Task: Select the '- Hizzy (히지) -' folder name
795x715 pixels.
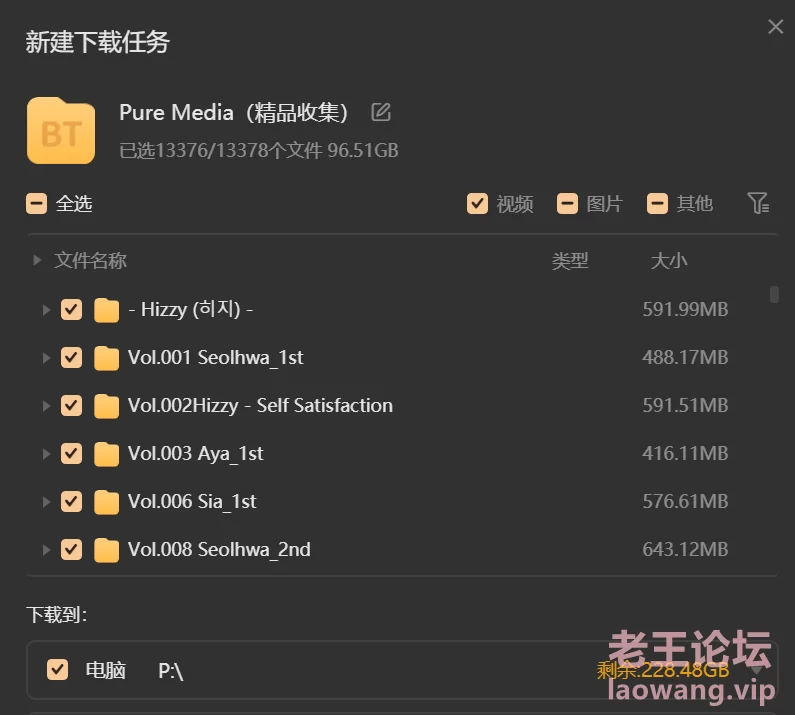Action: coord(191,309)
